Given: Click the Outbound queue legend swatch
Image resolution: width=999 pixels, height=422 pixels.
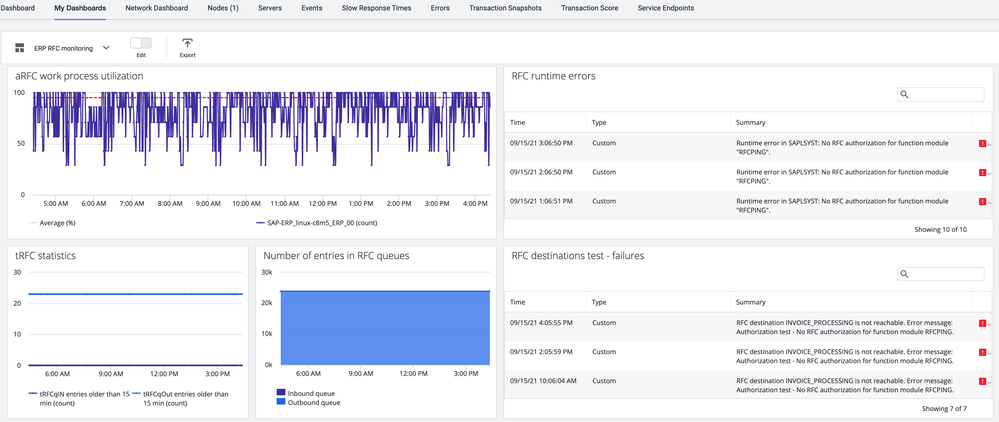Looking at the screenshot, I should (x=281, y=402).
